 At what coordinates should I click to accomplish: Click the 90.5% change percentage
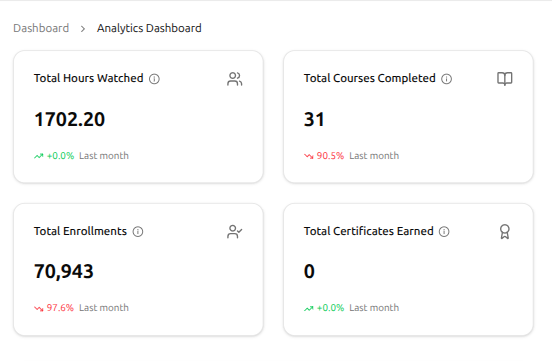coord(330,156)
